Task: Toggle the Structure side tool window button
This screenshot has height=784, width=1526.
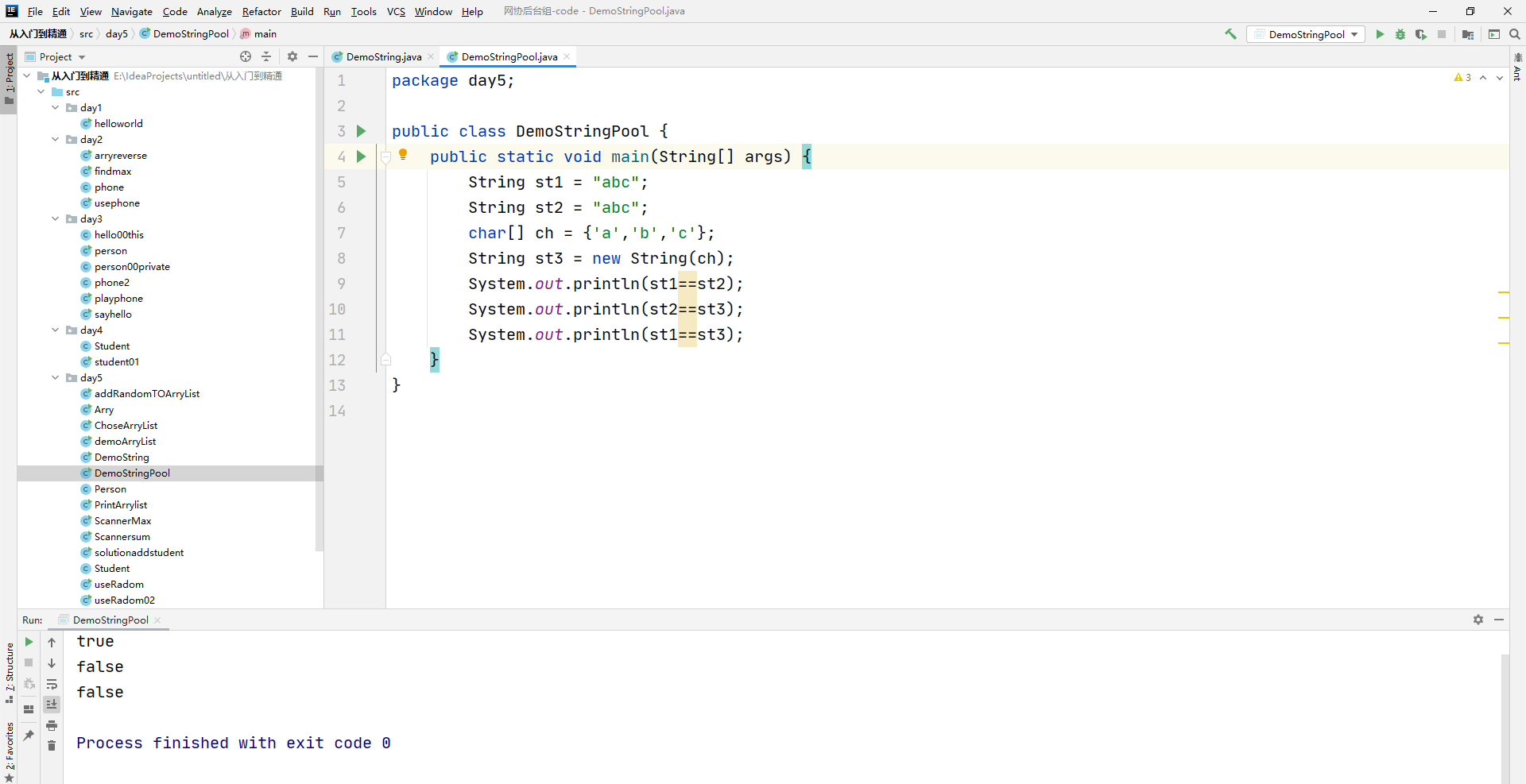Action: click(x=9, y=672)
